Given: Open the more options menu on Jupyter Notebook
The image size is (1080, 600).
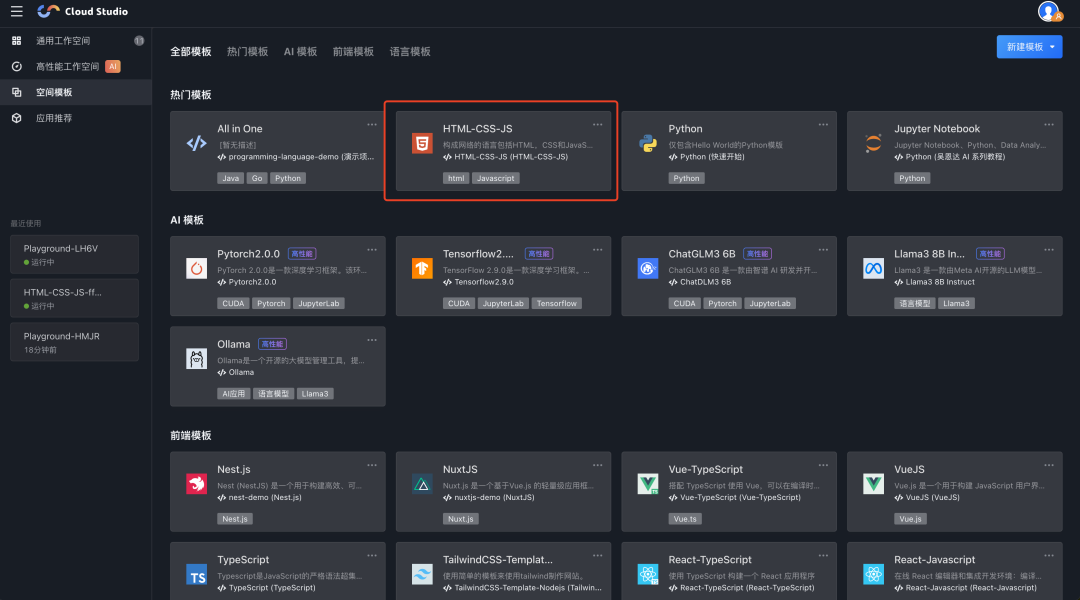Looking at the screenshot, I should (1048, 125).
